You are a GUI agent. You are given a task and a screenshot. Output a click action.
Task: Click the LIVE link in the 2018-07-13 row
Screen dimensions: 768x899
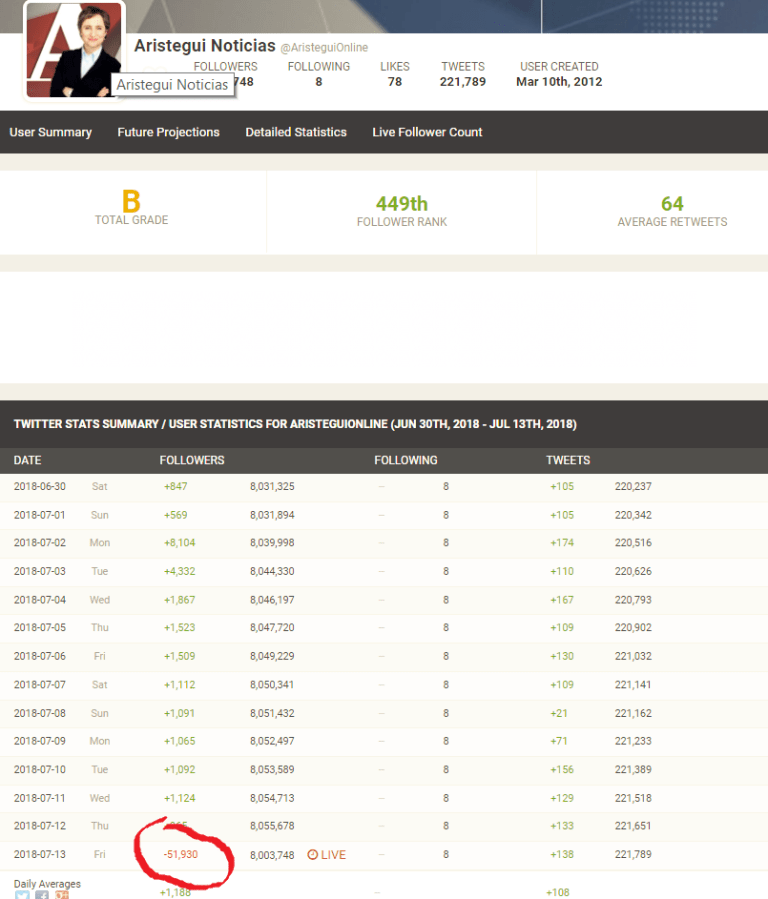[x=333, y=855]
